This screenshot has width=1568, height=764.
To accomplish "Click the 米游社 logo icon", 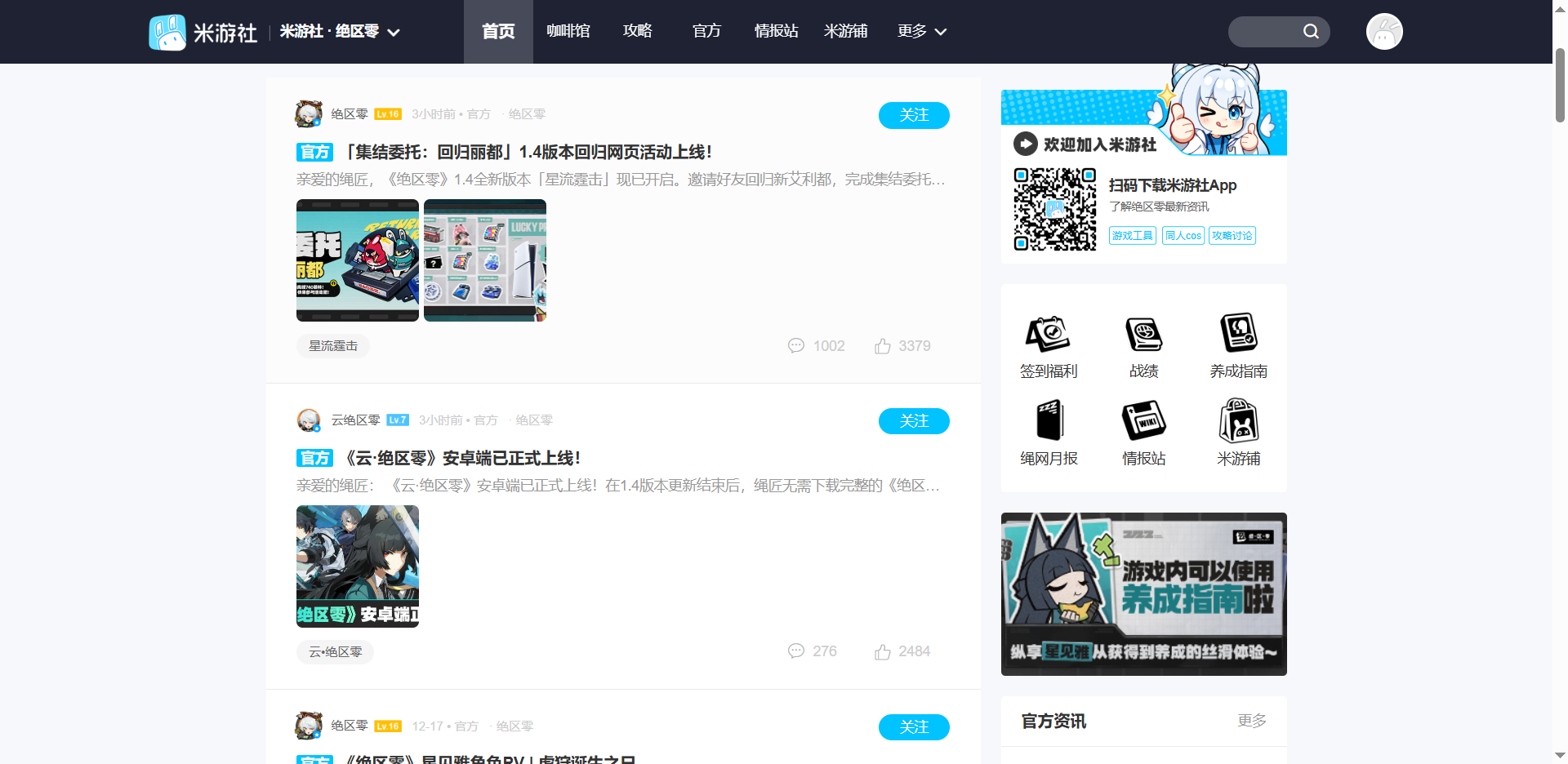I will (x=167, y=32).
